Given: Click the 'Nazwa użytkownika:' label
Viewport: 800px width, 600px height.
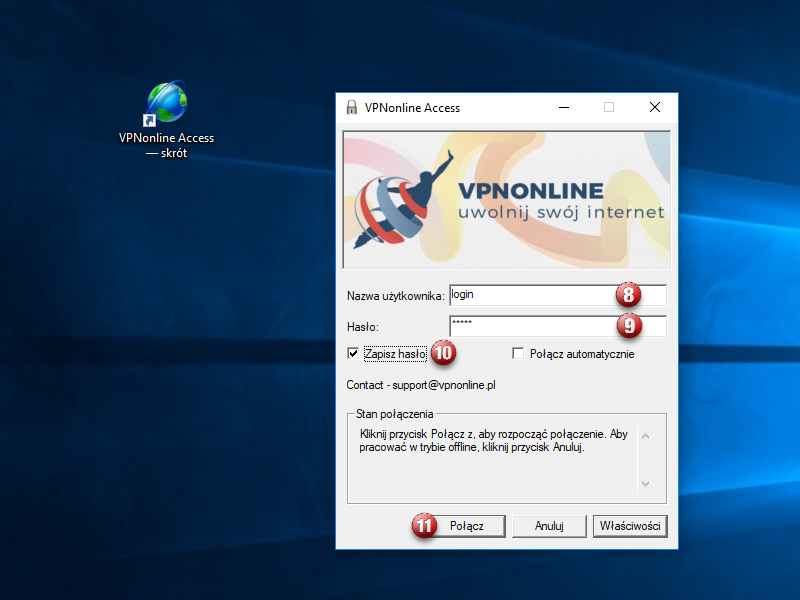Looking at the screenshot, I should coord(395,296).
